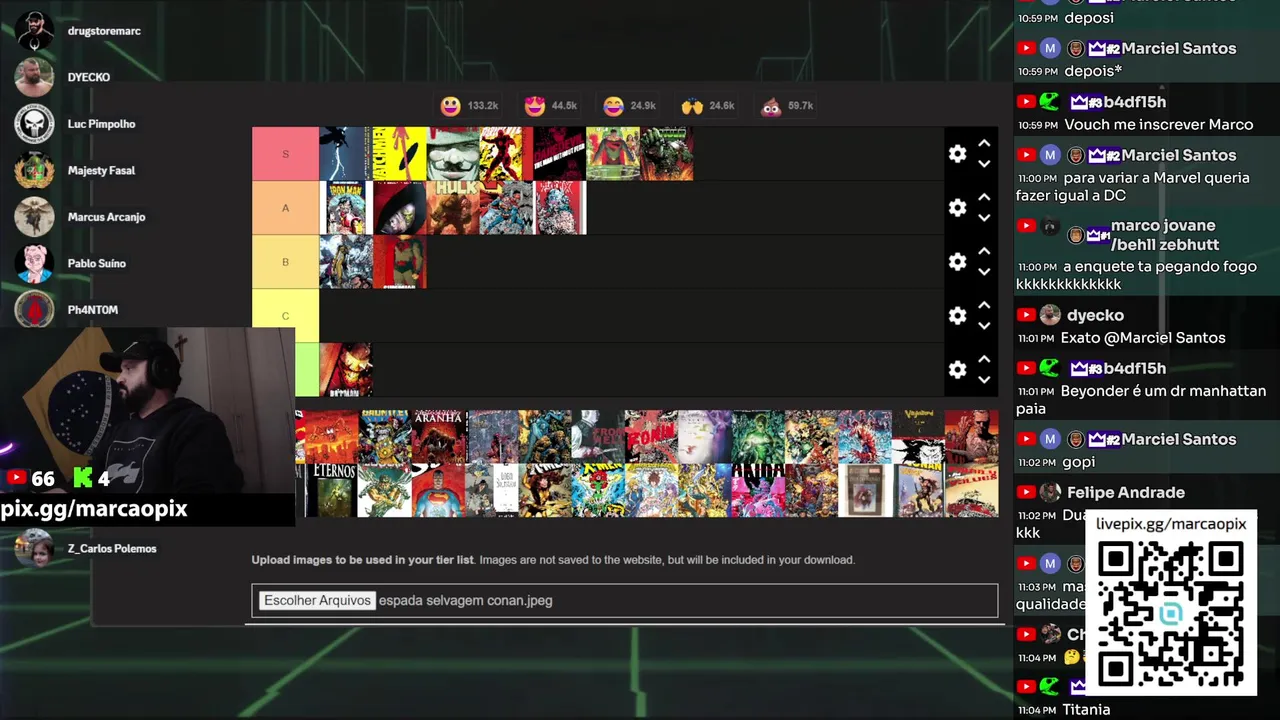Click the pix.gg/marcaopix overlay under the webcam
Viewport: 1280px width, 720px height.
click(94, 508)
